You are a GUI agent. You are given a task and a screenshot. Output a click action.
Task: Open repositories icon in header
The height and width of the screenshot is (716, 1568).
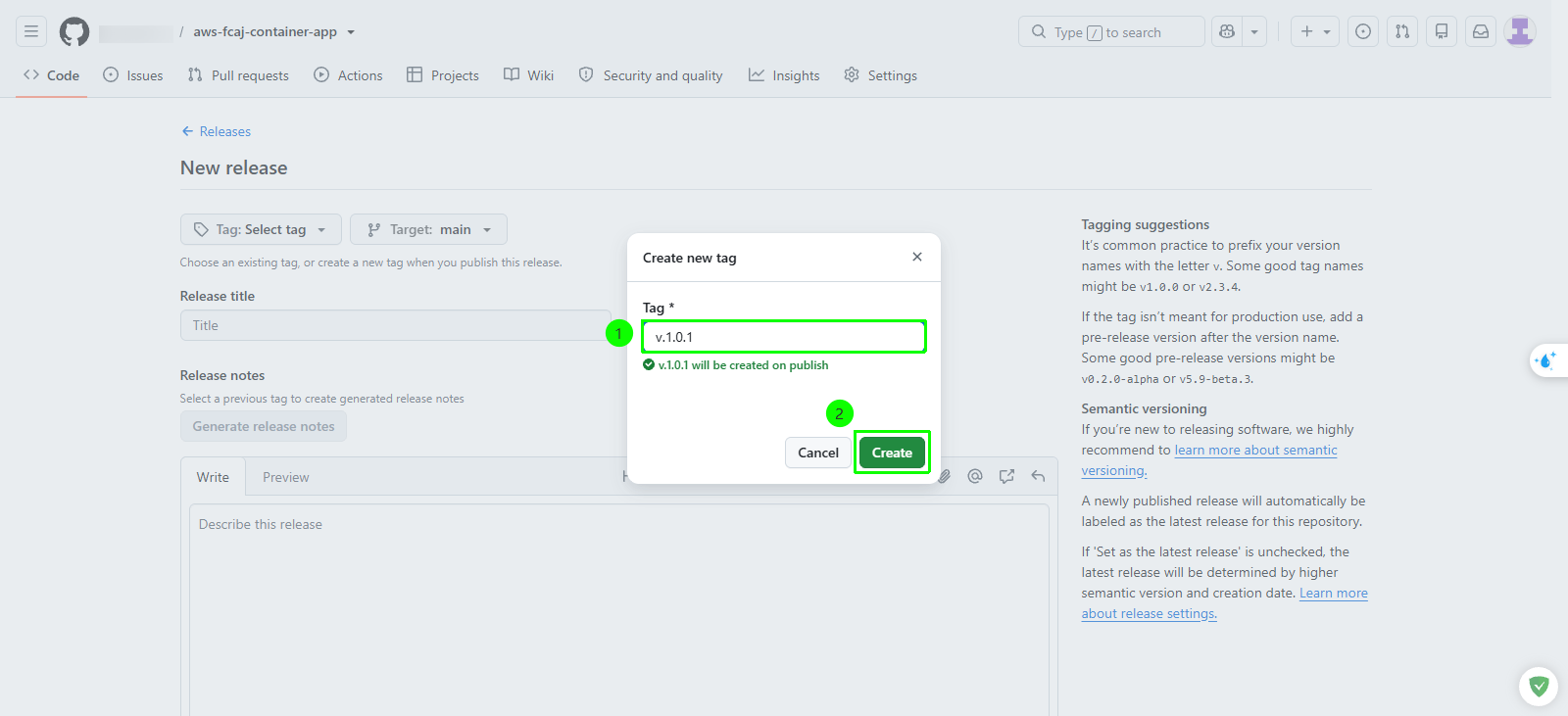pos(1442,31)
